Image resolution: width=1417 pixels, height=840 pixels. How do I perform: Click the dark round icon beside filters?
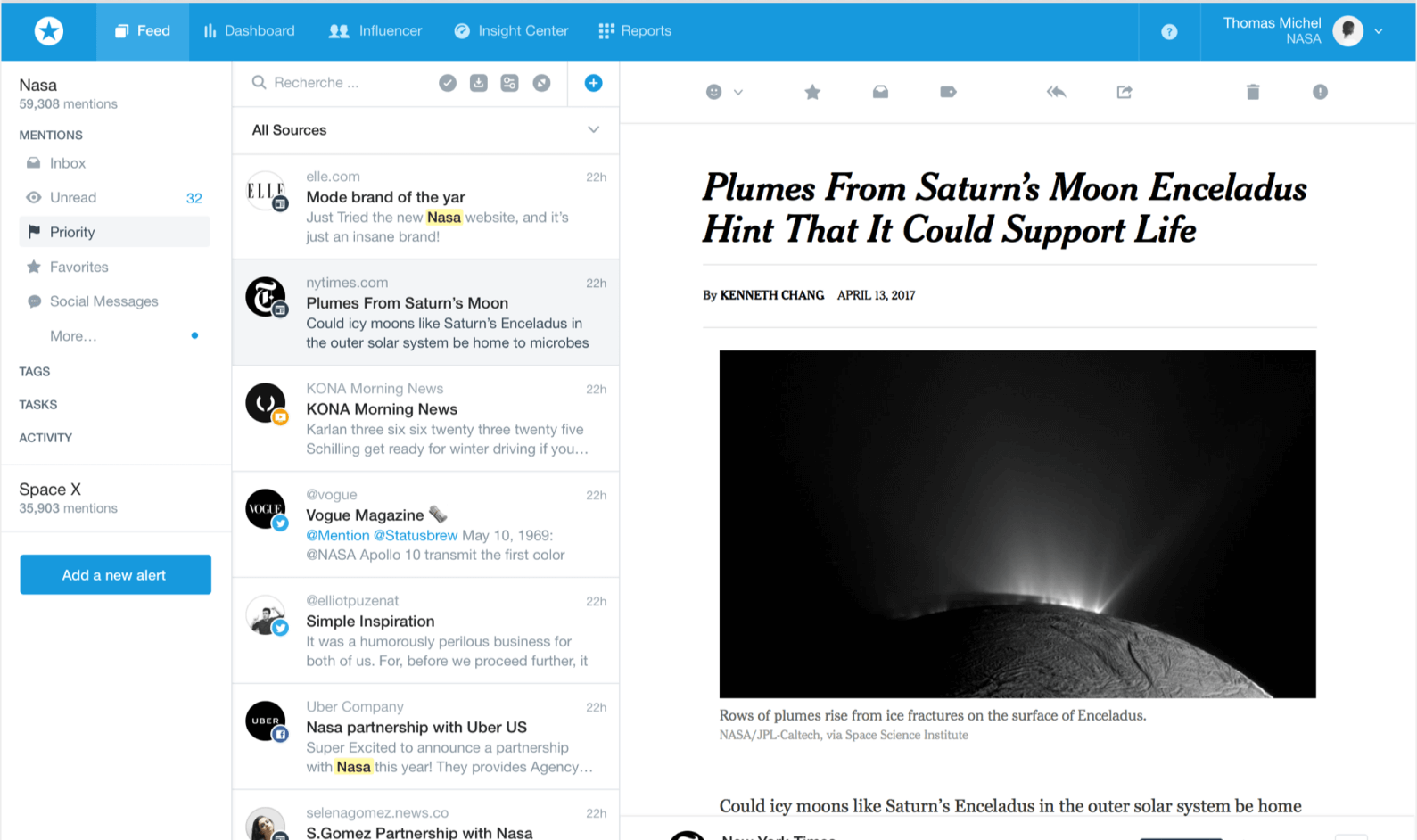click(x=541, y=83)
